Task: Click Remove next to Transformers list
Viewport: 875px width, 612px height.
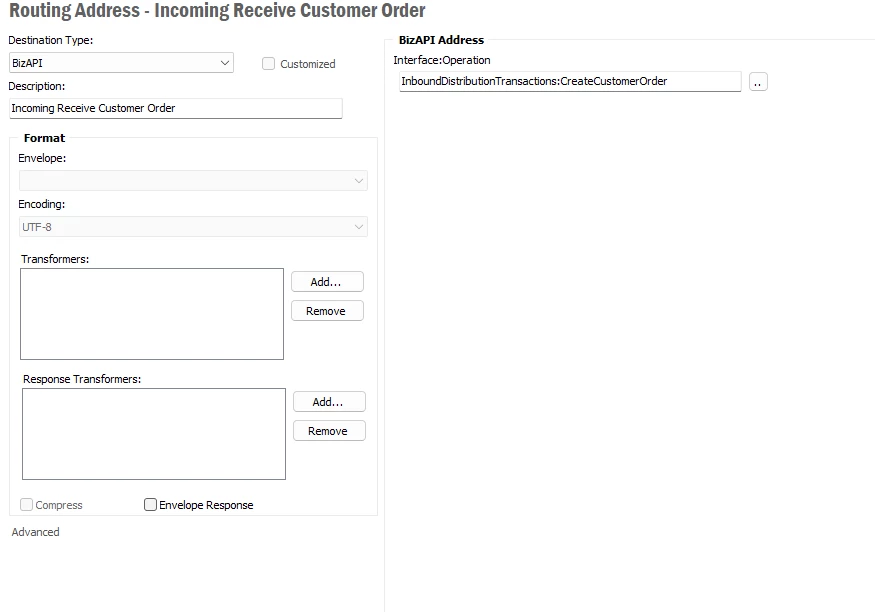Action: (x=327, y=311)
